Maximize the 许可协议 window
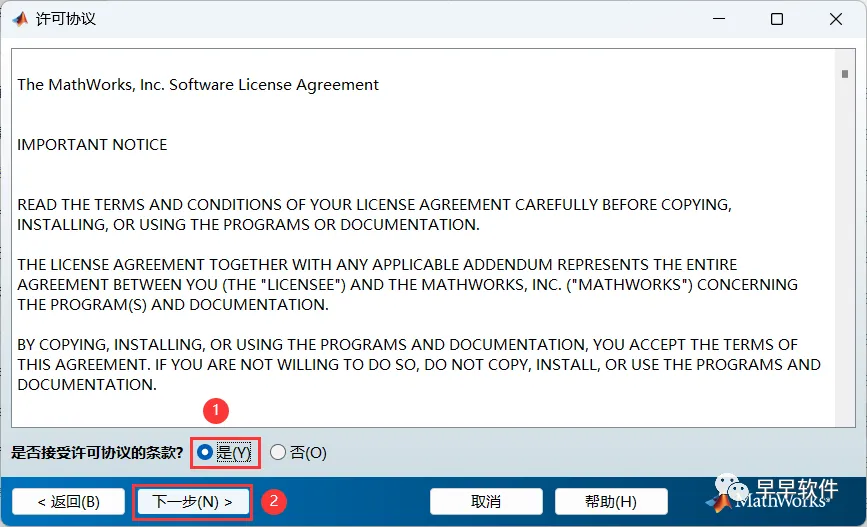The height and width of the screenshot is (527, 867). coord(777,19)
